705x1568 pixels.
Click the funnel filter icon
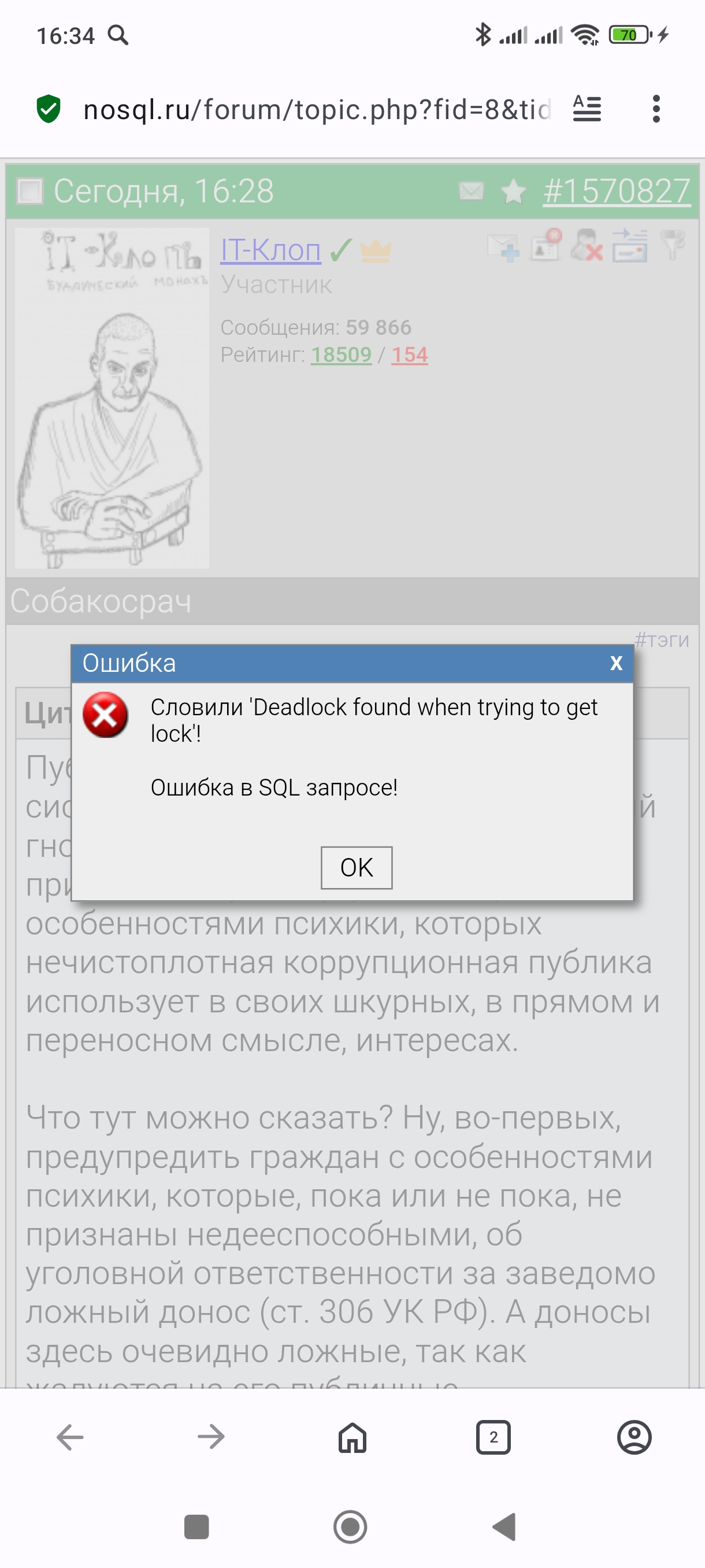pyautogui.click(x=673, y=245)
